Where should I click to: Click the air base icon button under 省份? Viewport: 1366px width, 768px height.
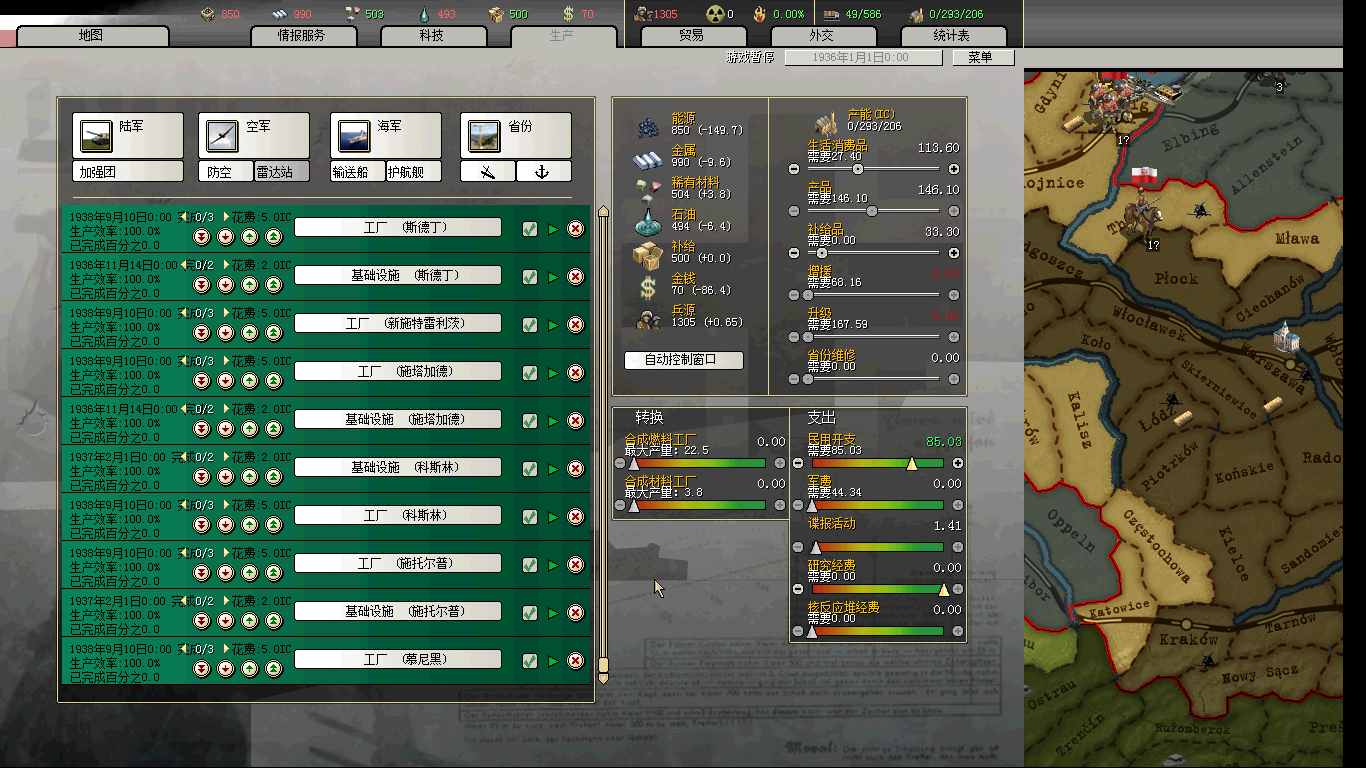tap(488, 172)
